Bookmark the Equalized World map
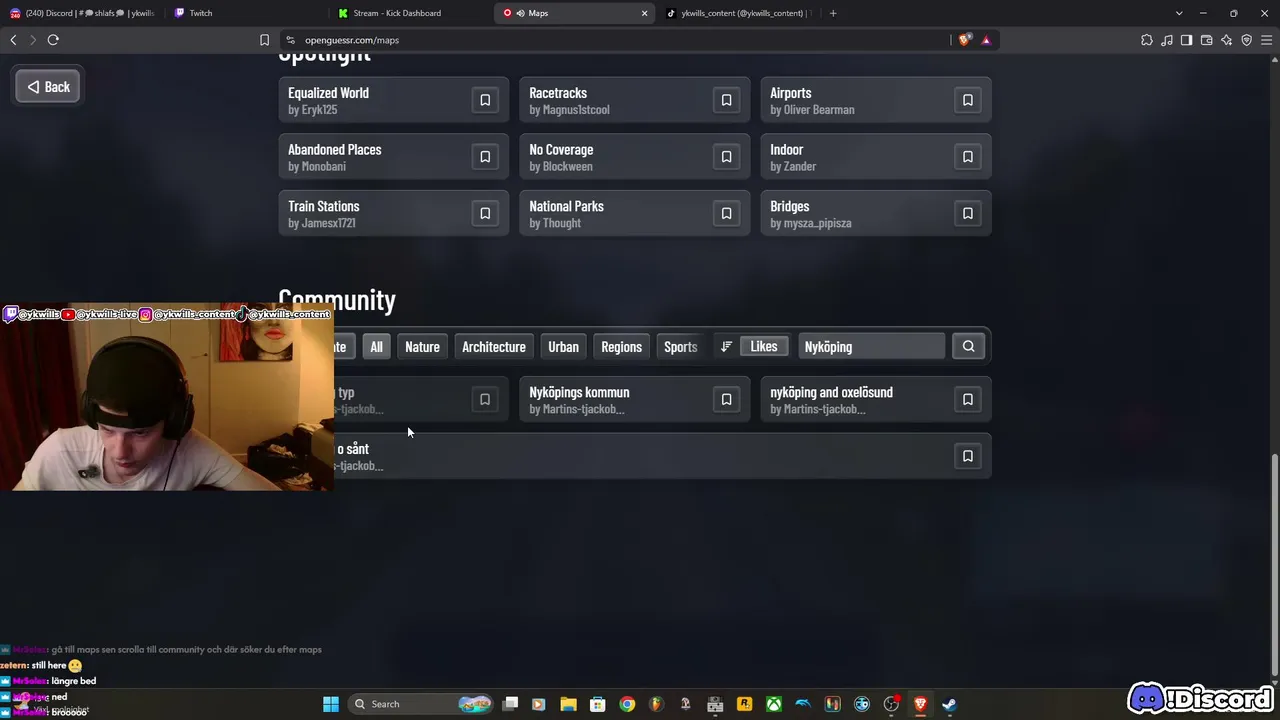This screenshot has height=720, width=1280. [485, 100]
